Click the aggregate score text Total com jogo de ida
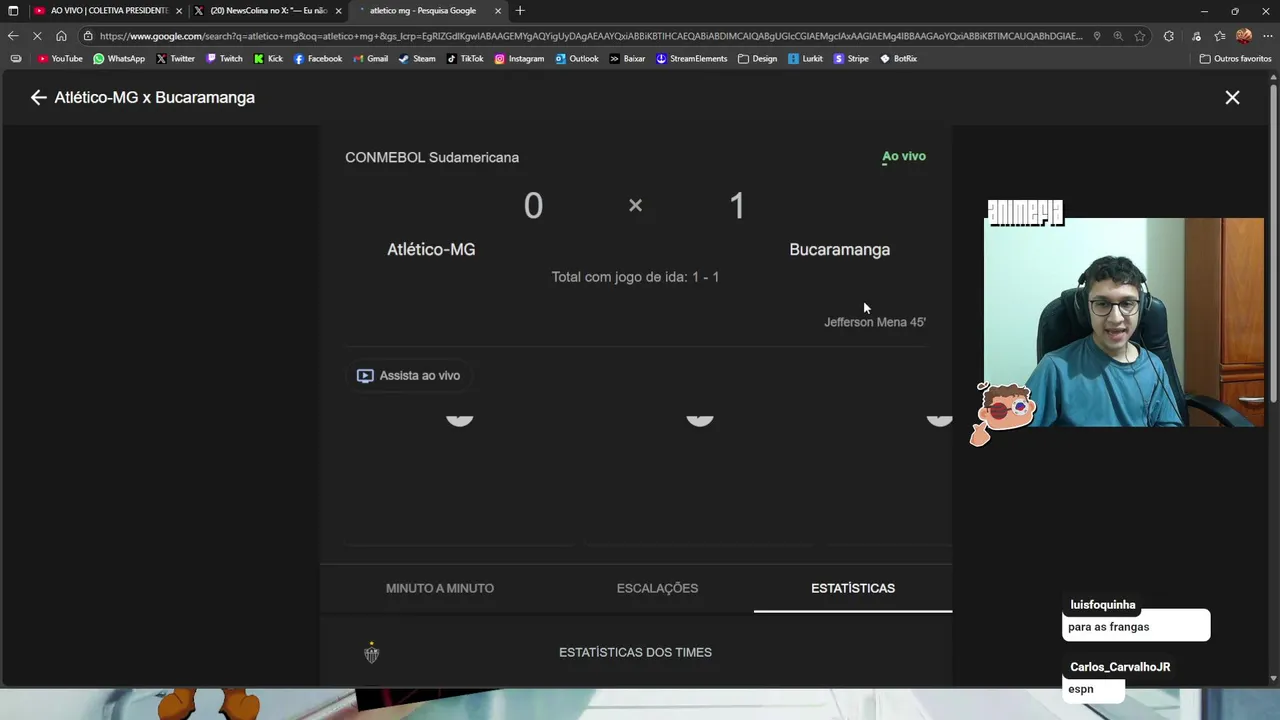The image size is (1280, 720). click(x=635, y=277)
